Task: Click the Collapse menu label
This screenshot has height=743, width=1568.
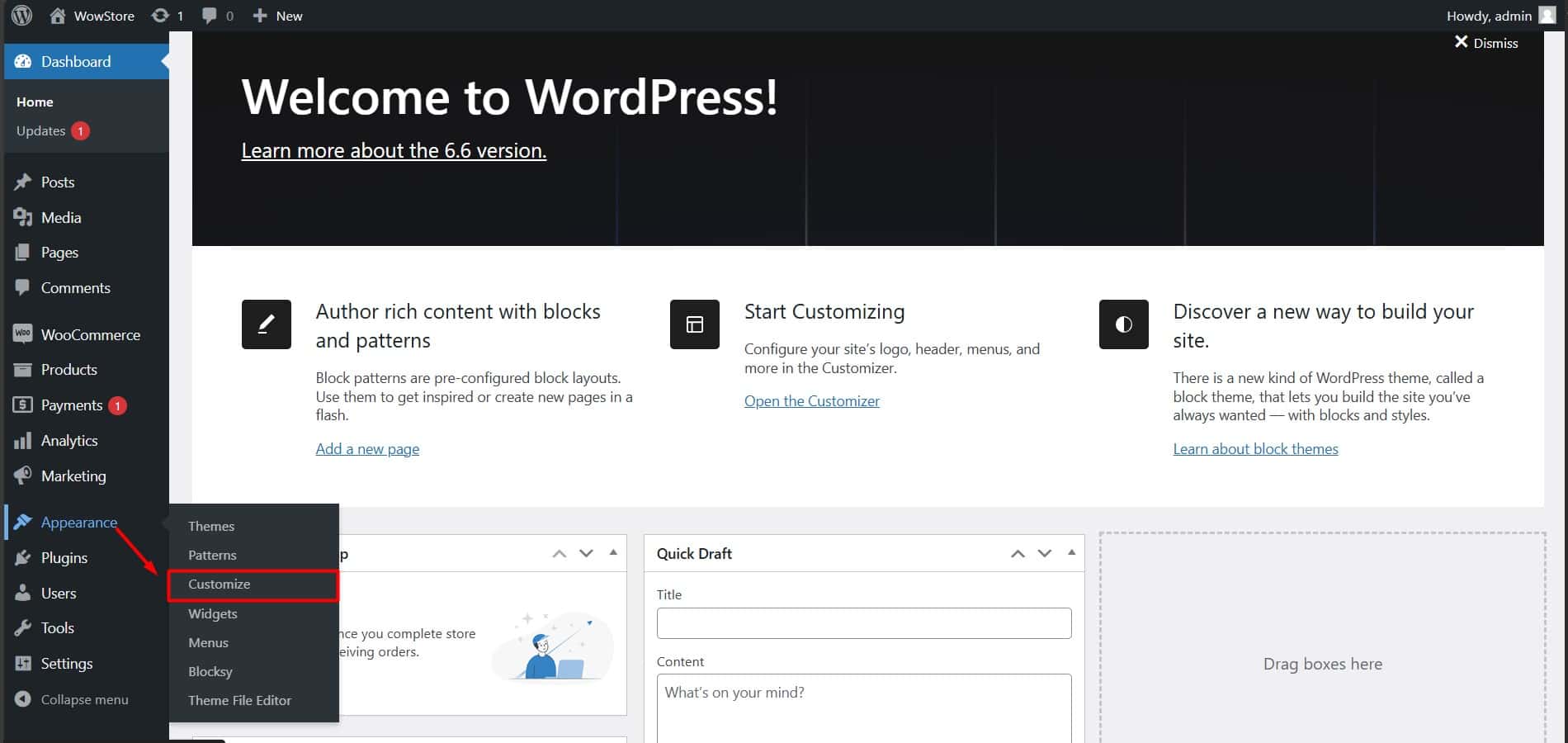Action: [85, 699]
